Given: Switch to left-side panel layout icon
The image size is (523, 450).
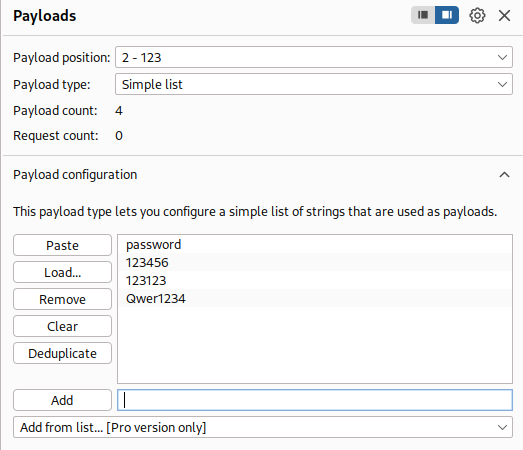Looking at the screenshot, I should (423, 15).
